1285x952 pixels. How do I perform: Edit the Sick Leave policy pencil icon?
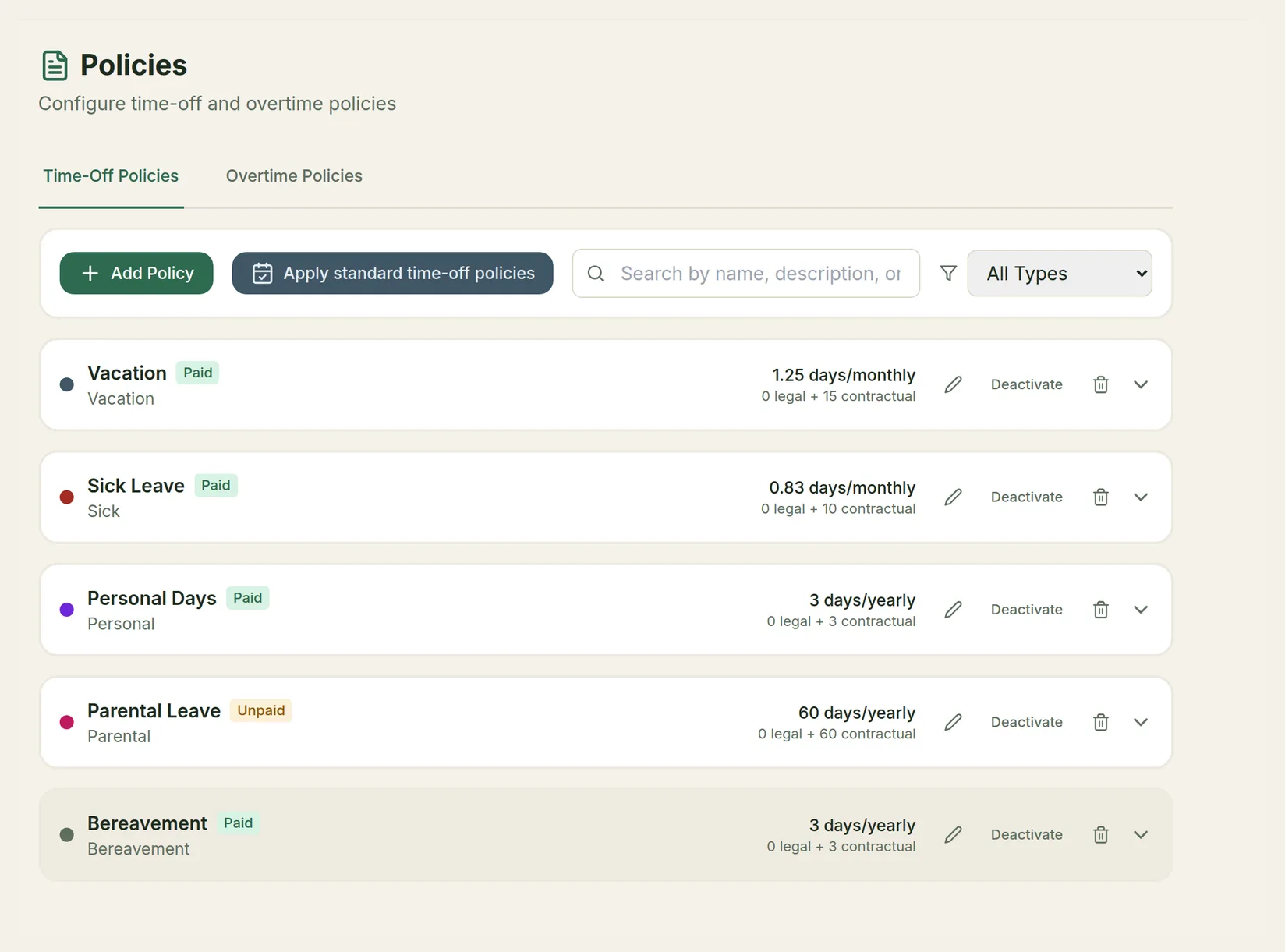pyautogui.click(x=953, y=497)
